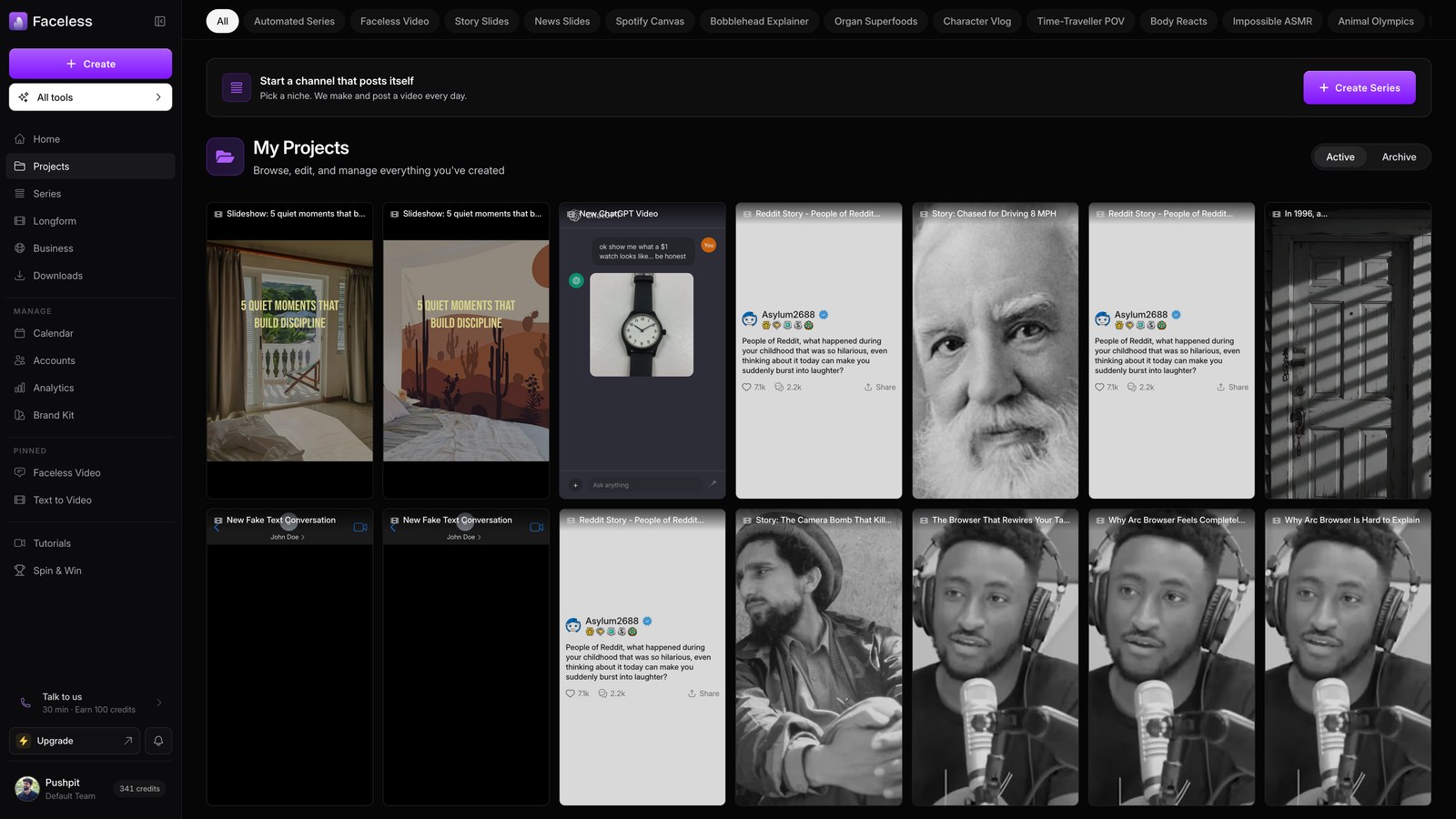Select the Impossible ASMR filter tab
The width and height of the screenshot is (1456, 819).
point(1272,21)
